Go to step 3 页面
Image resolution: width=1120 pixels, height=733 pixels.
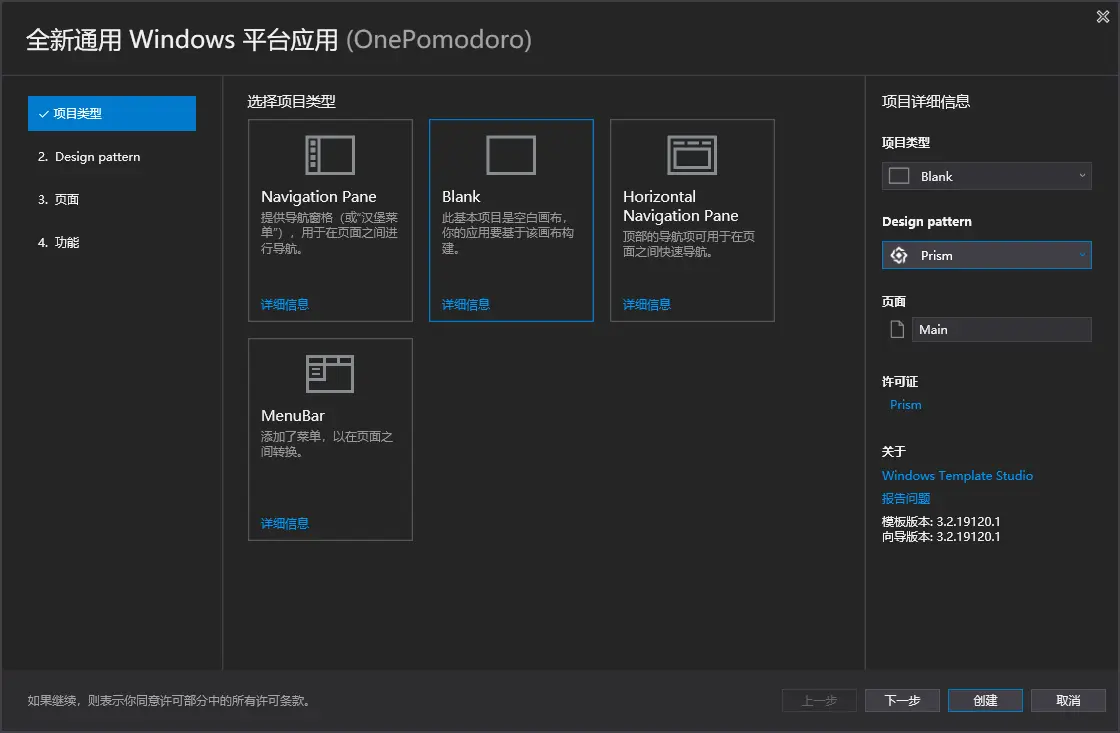click(x=59, y=199)
